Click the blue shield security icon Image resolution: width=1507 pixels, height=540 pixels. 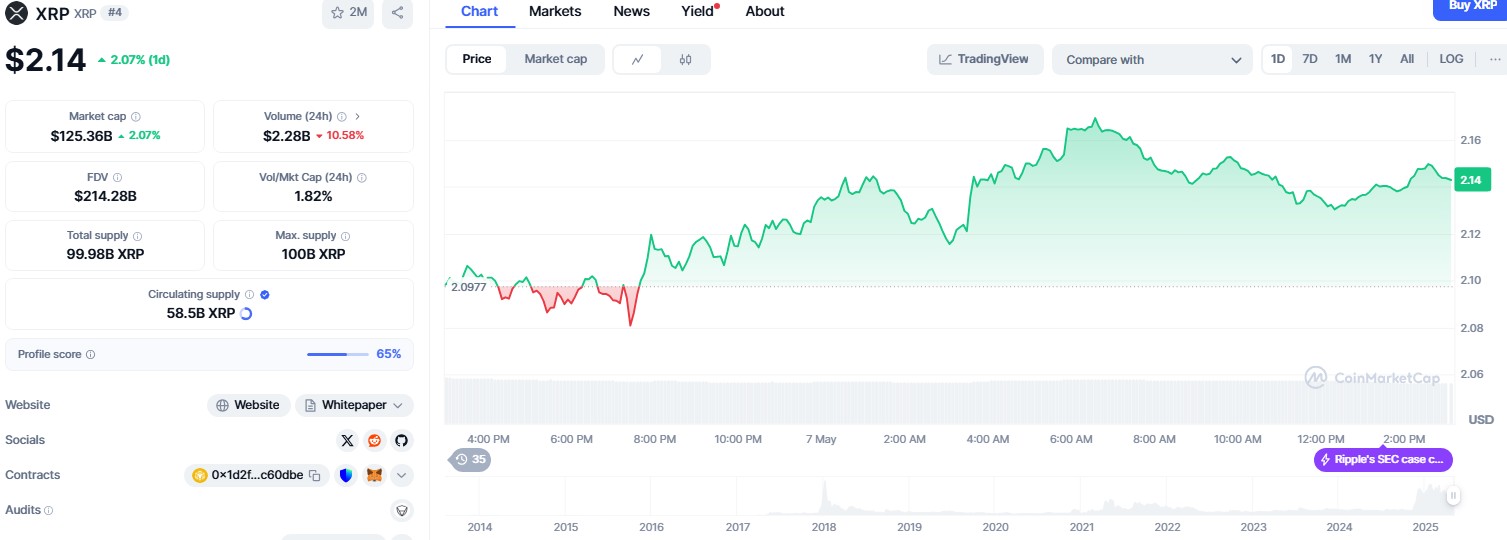click(346, 476)
